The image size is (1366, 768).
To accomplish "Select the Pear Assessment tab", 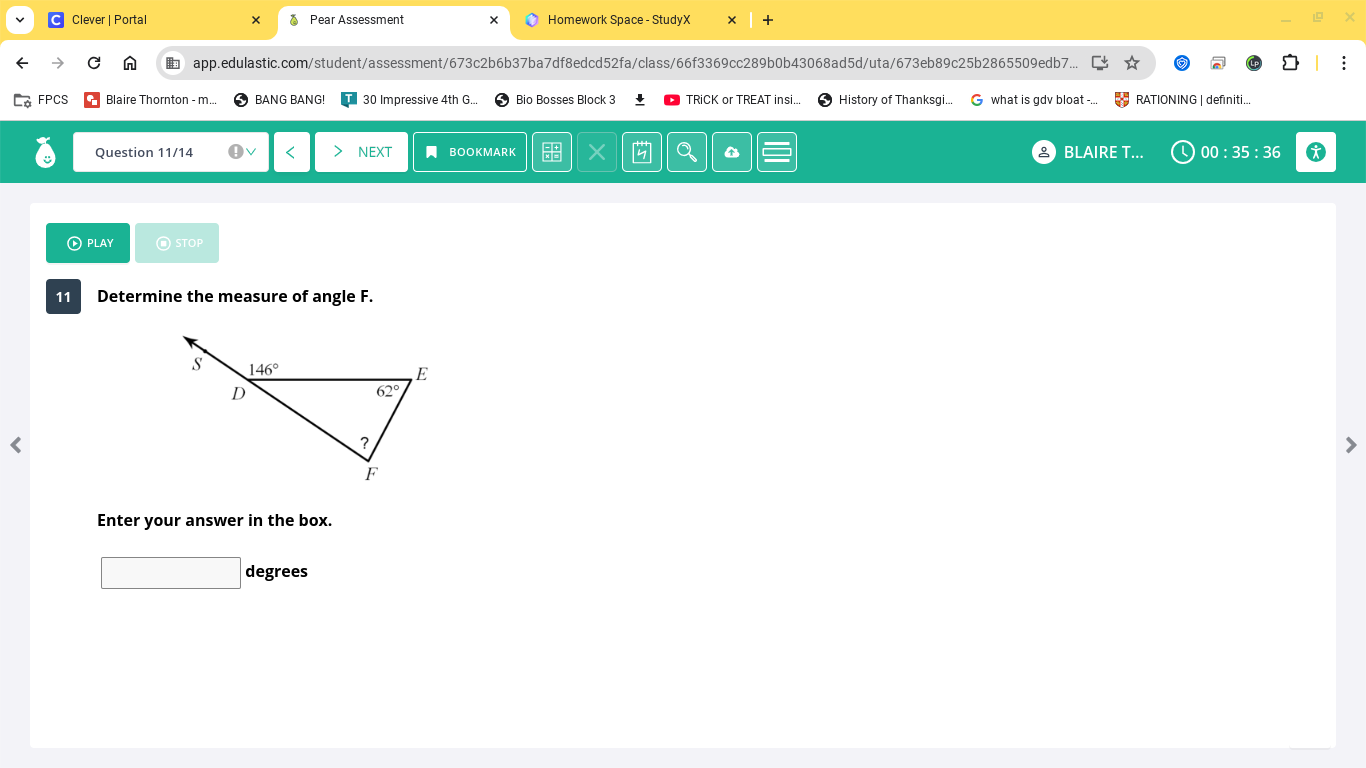I will pyautogui.click(x=393, y=20).
